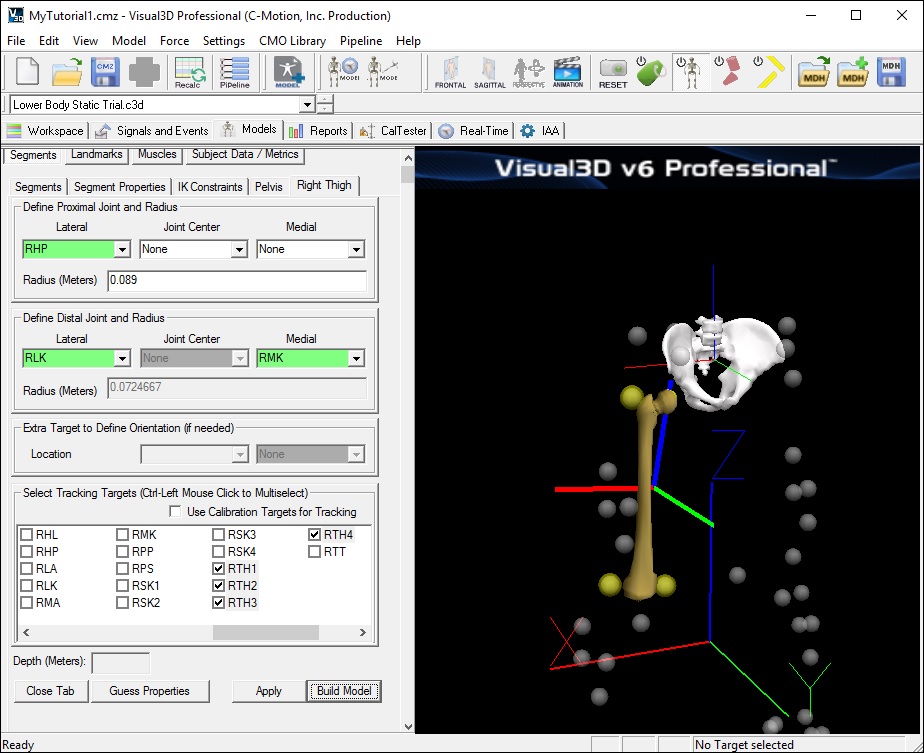Image resolution: width=924 pixels, height=753 pixels.
Task: Open the Pipeline menu
Action: click(x=360, y=41)
